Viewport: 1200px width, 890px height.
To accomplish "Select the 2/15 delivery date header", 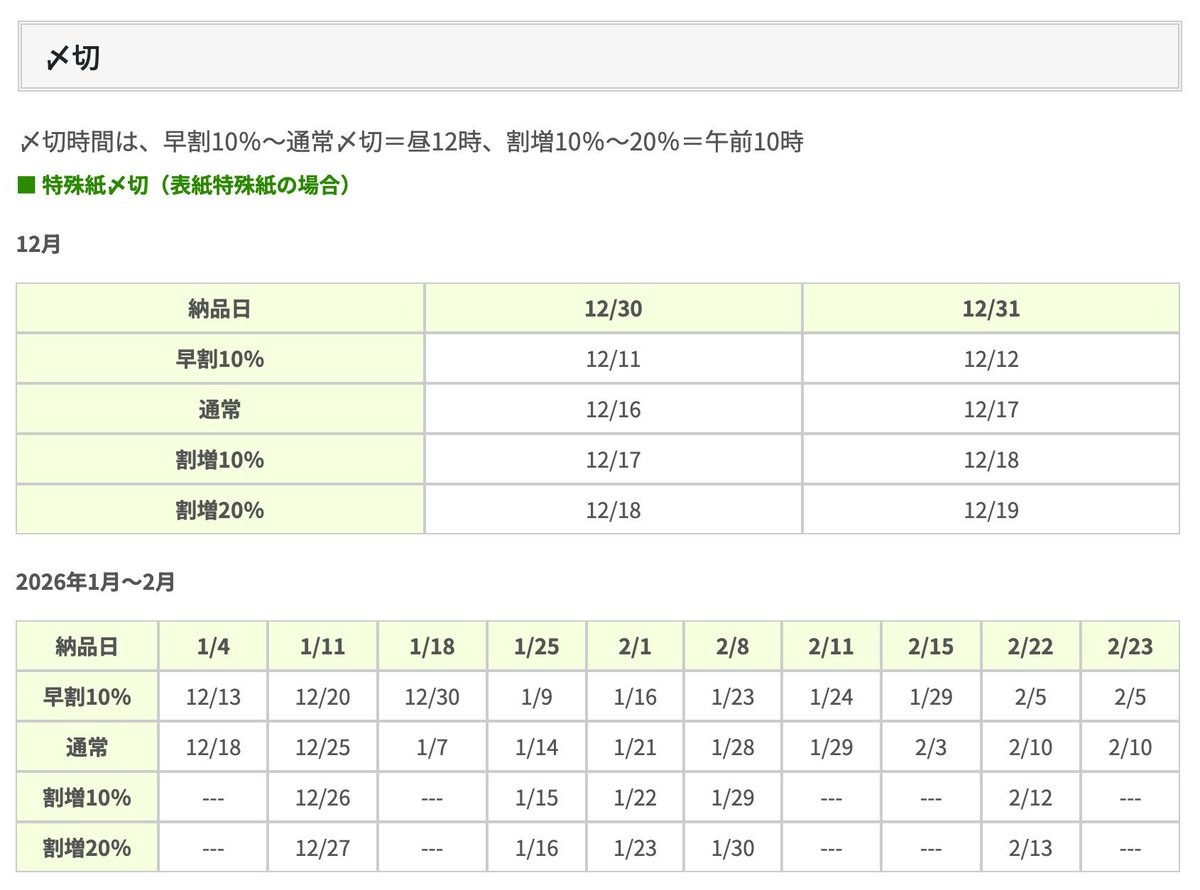I will [931, 647].
